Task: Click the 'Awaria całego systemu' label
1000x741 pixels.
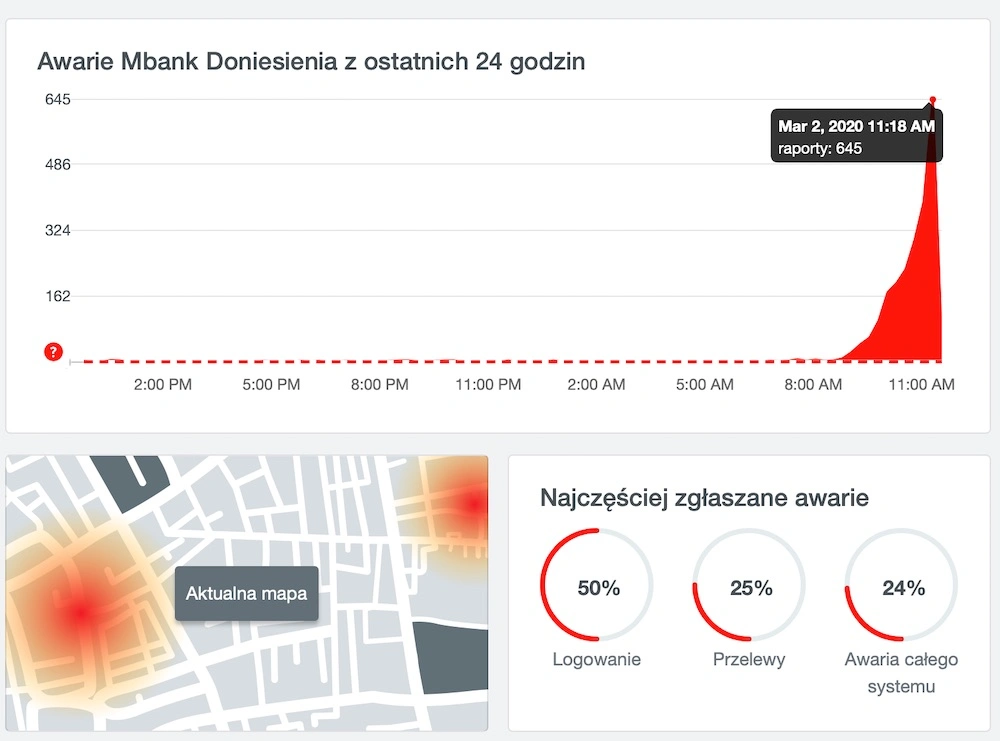Action: [901, 673]
